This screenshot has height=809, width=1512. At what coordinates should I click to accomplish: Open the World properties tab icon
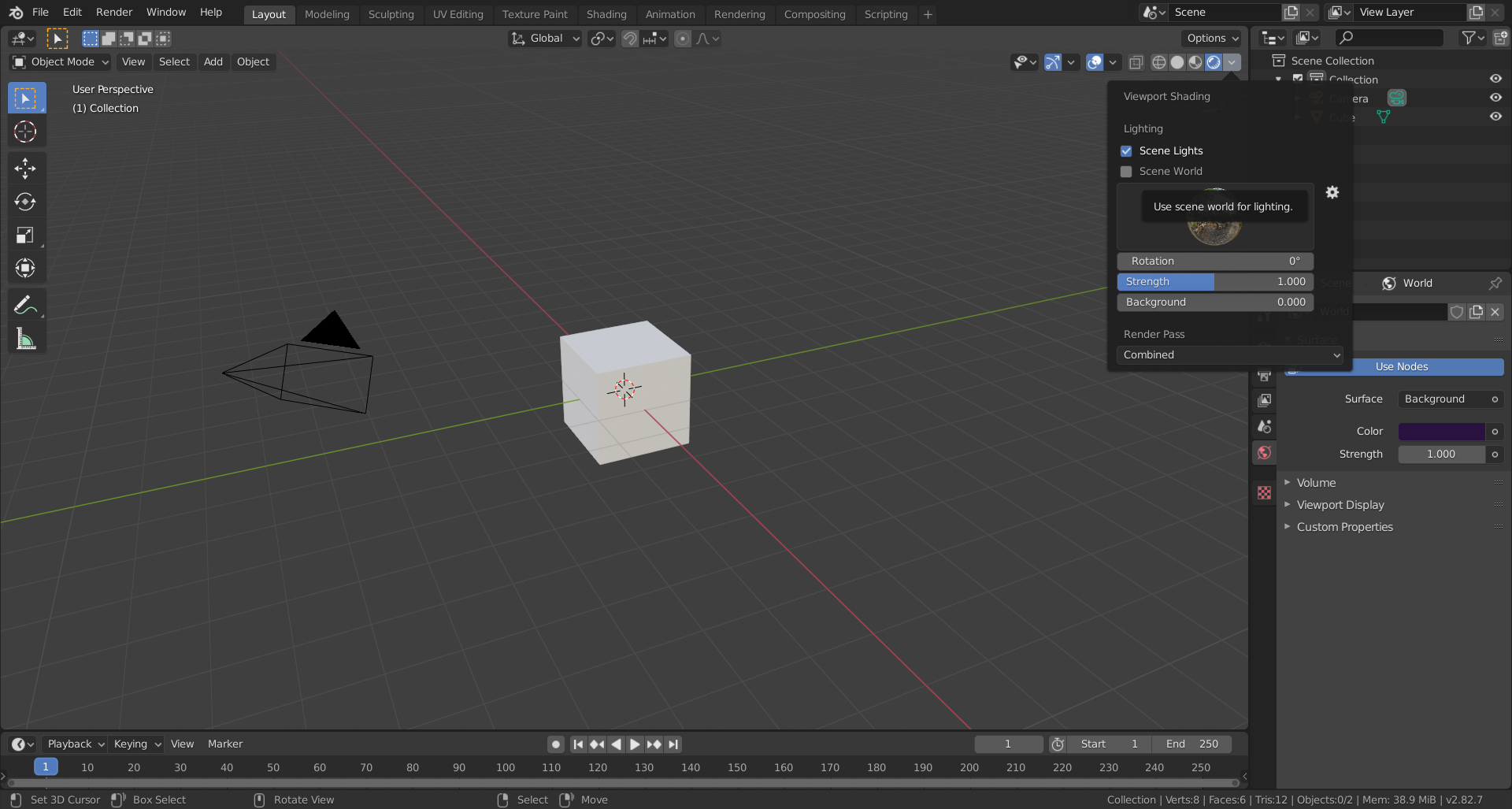[1264, 452]
